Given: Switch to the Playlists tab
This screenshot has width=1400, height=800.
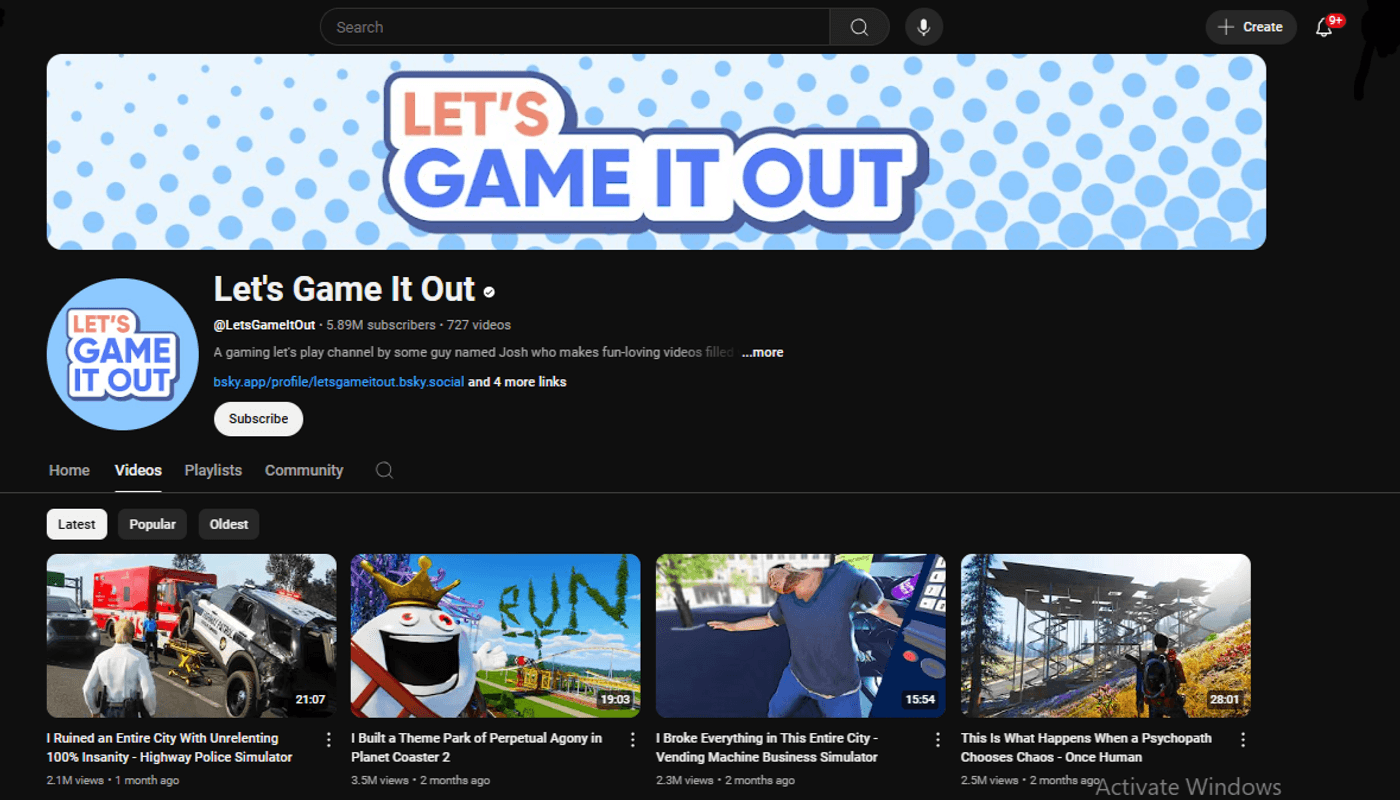Looking at the screenshot, I should (x=213, y=470).
